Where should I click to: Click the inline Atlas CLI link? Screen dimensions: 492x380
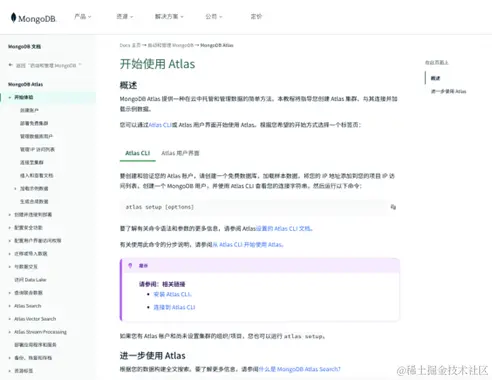coord(160,125)
